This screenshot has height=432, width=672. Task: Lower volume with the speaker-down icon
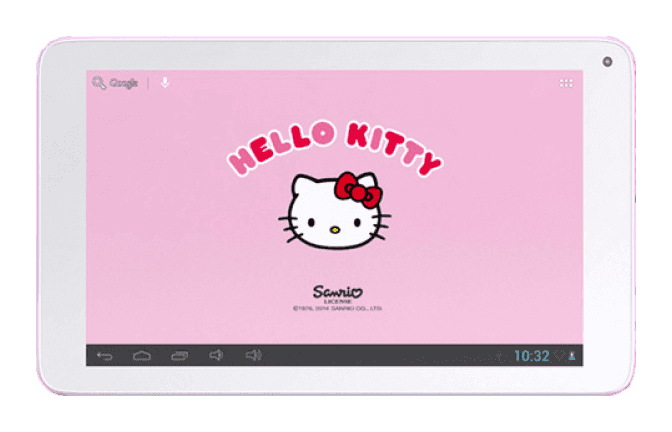click(216, 355)
